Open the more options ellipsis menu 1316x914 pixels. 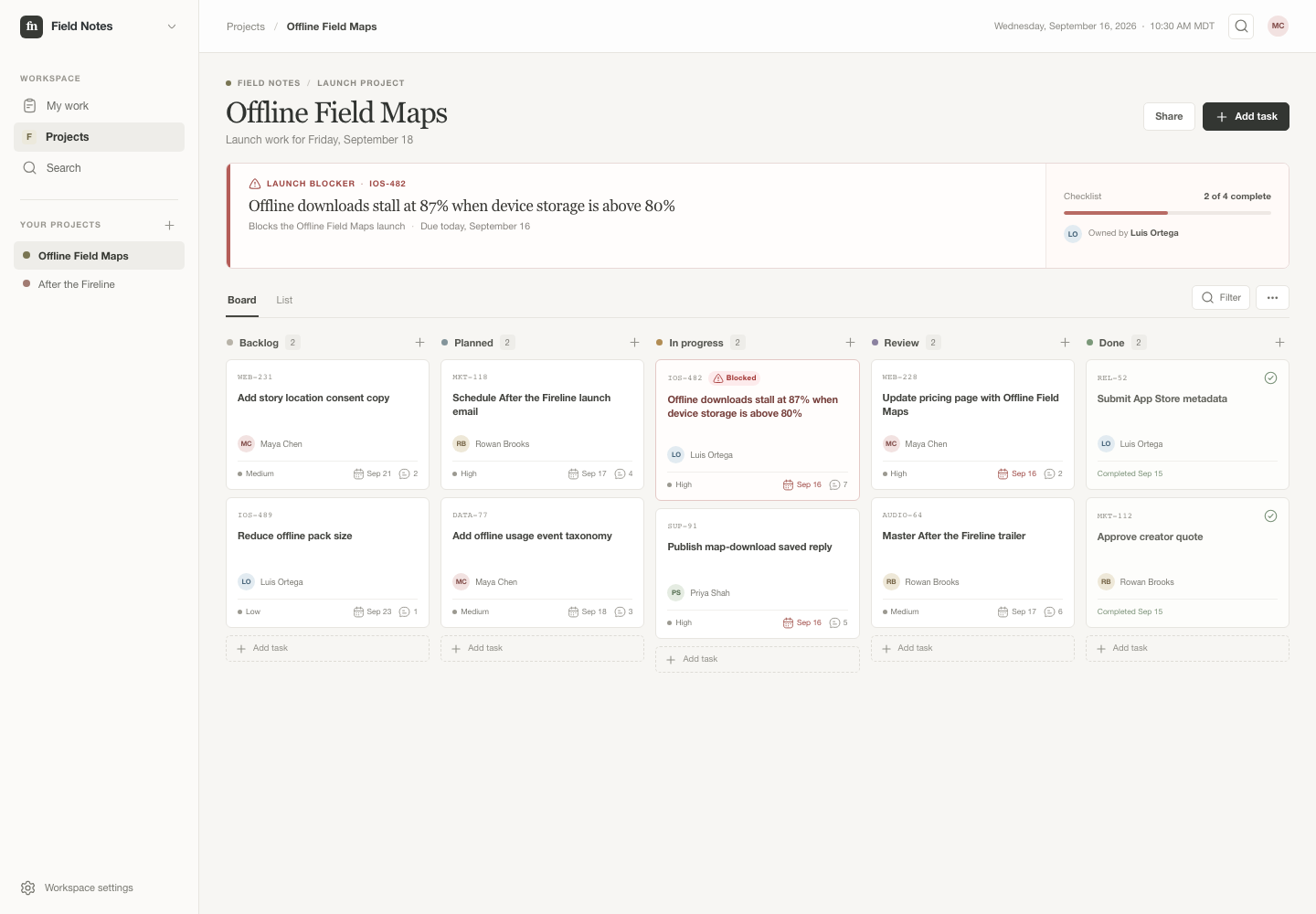tap(1272, 298)
